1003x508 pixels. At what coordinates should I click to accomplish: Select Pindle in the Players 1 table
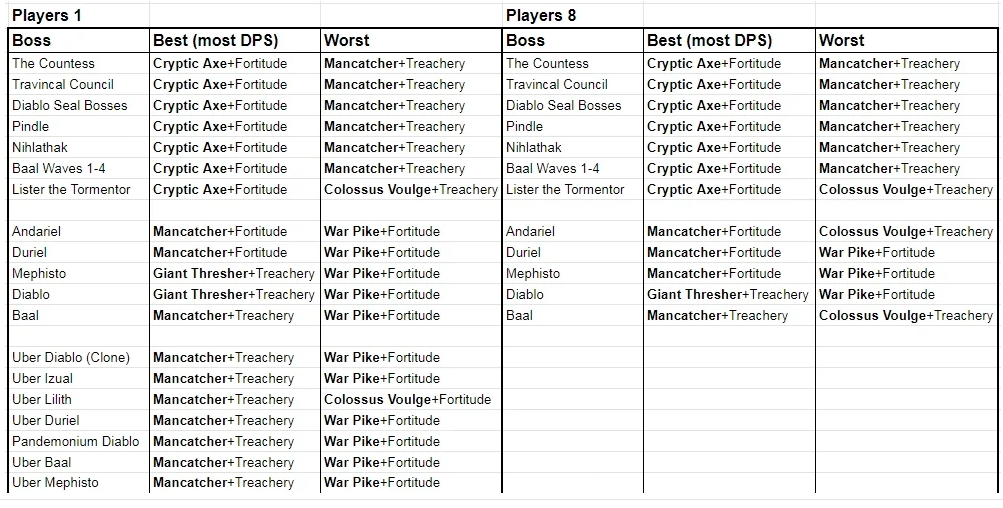point(30,126)
